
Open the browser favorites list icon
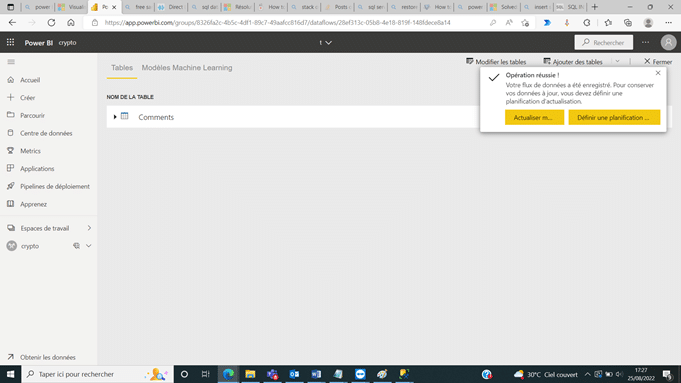608,23
